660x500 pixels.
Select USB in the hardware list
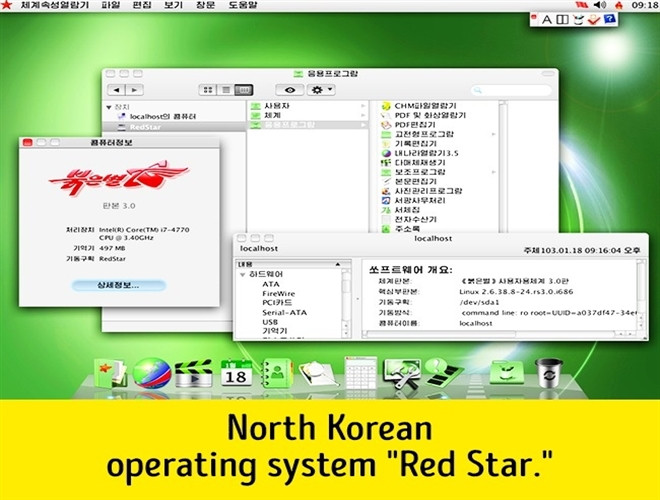[270, 322]
